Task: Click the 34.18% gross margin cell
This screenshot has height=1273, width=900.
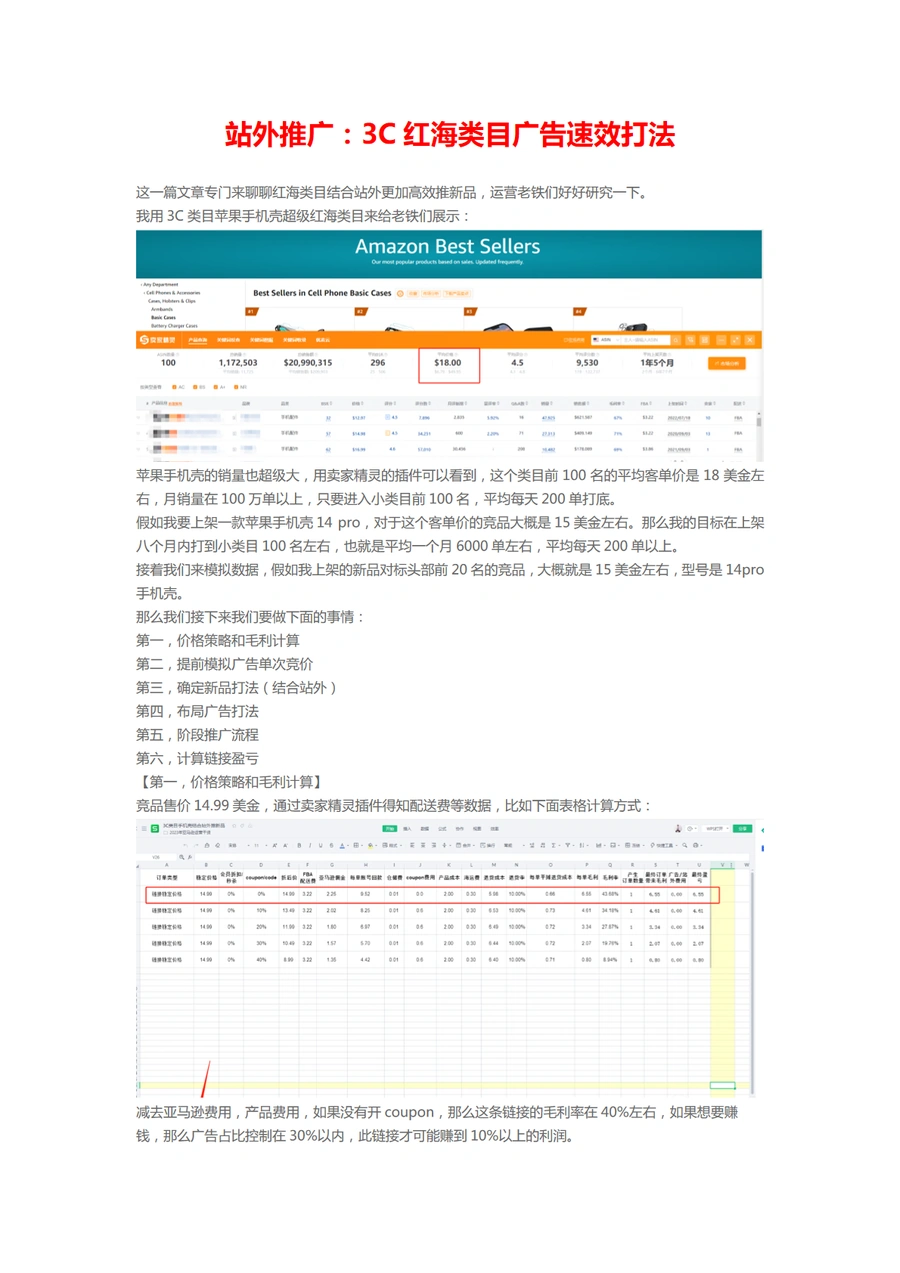Action: coord(610,911)
